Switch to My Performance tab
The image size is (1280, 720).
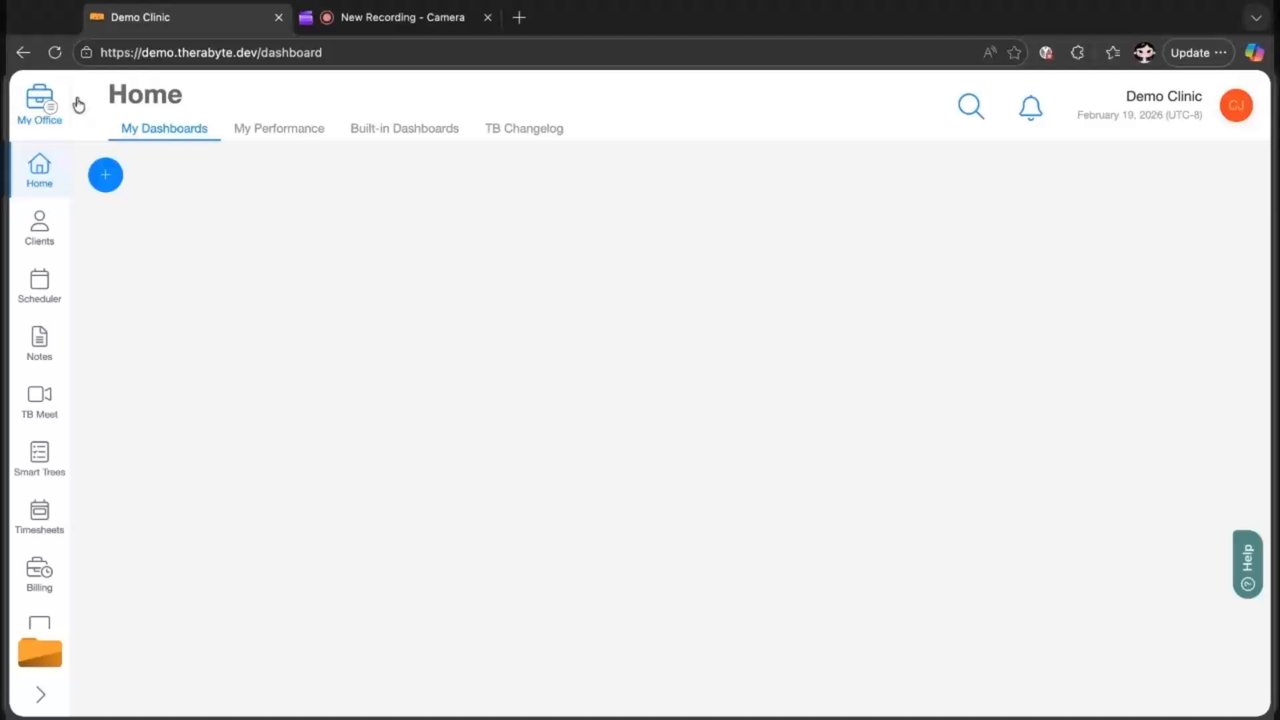(x=279, y=128)
